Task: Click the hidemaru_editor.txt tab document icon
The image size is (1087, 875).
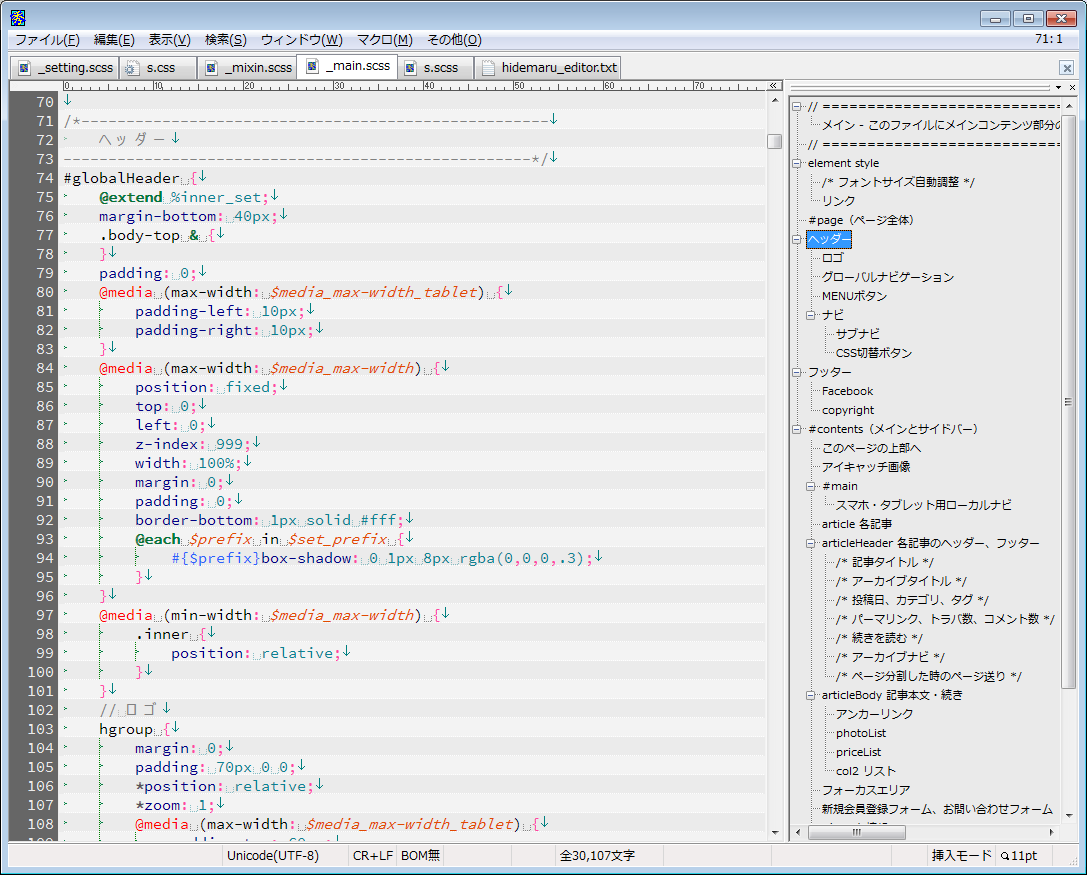Action: click(488, 68)
